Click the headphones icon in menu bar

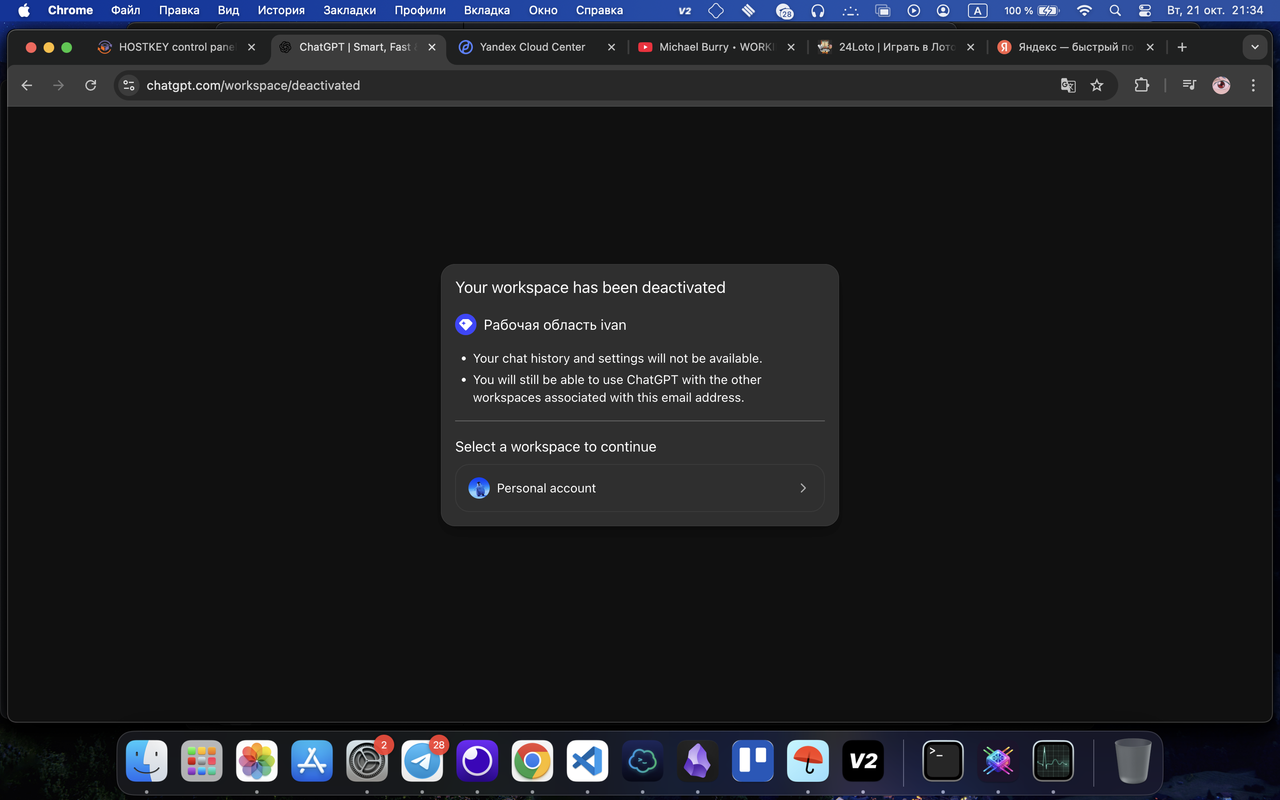click(817, 10)
